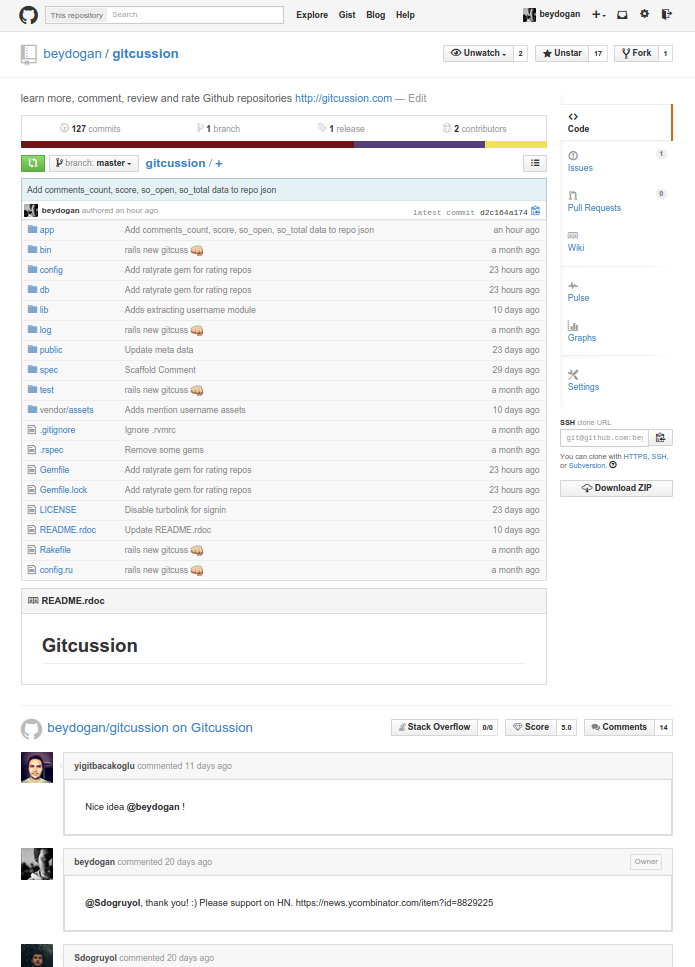695x967 pixels.
Task: Open the config folder
Action: pyautogui.click(x=51, y=270)
